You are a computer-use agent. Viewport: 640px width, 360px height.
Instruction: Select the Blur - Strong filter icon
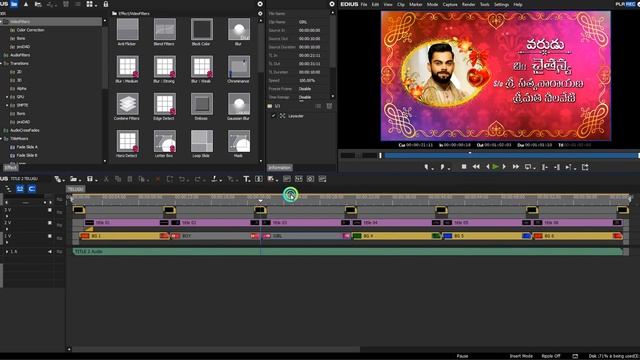[x=164, y=67]
